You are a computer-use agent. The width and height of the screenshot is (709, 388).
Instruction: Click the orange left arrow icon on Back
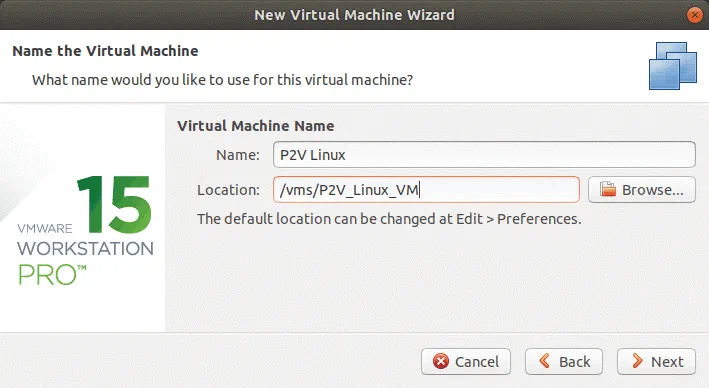click(544, 361)
